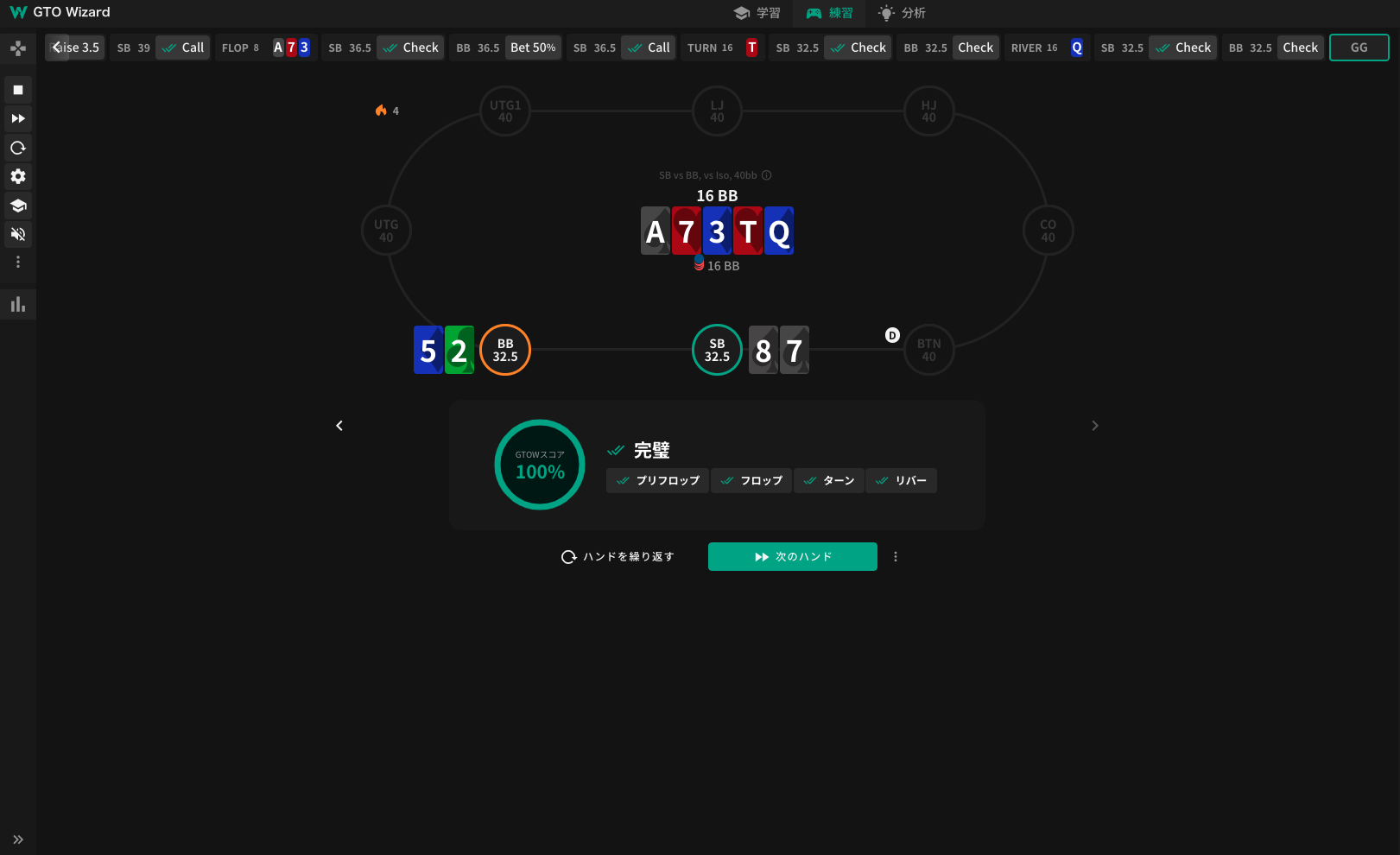This screenshot has width=1400, height=855.
Task: Click the UTG1 seat
Action: pos(505,111)
